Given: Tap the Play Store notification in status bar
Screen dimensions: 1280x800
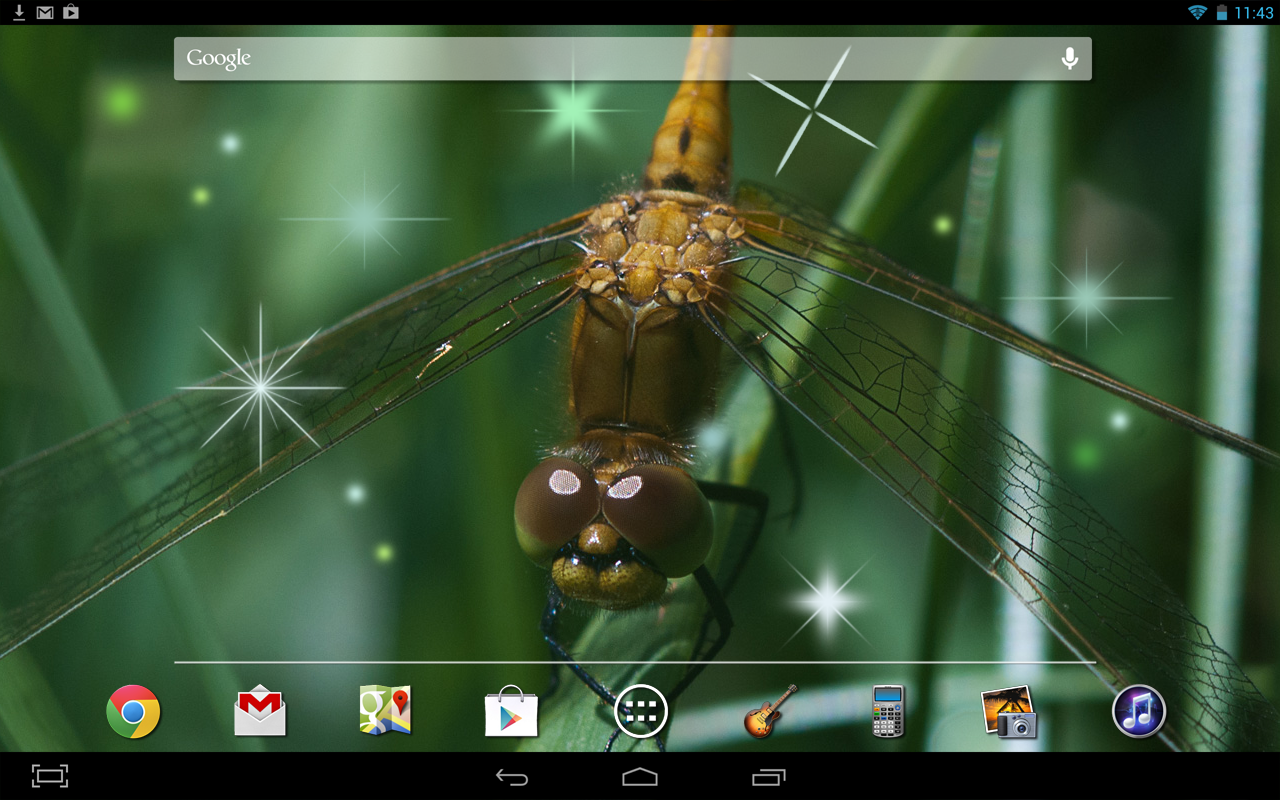Looking at the screenshot, I should point(71,12).
